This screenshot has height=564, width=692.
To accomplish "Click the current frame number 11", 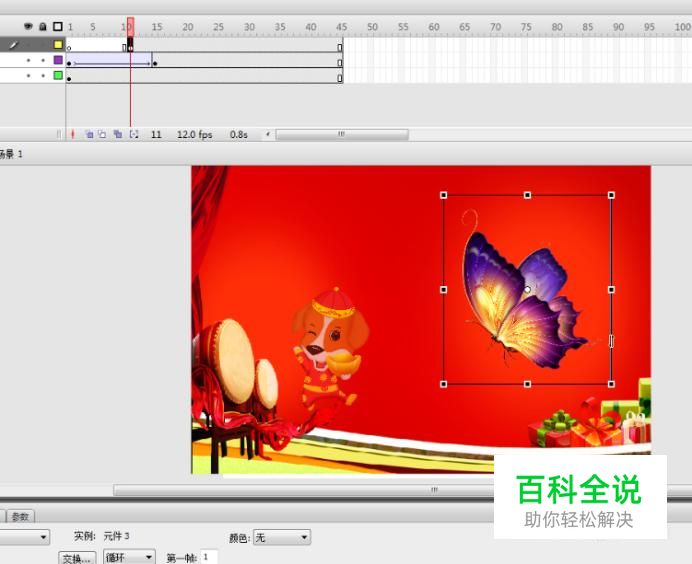I will [x=156, y=135].
